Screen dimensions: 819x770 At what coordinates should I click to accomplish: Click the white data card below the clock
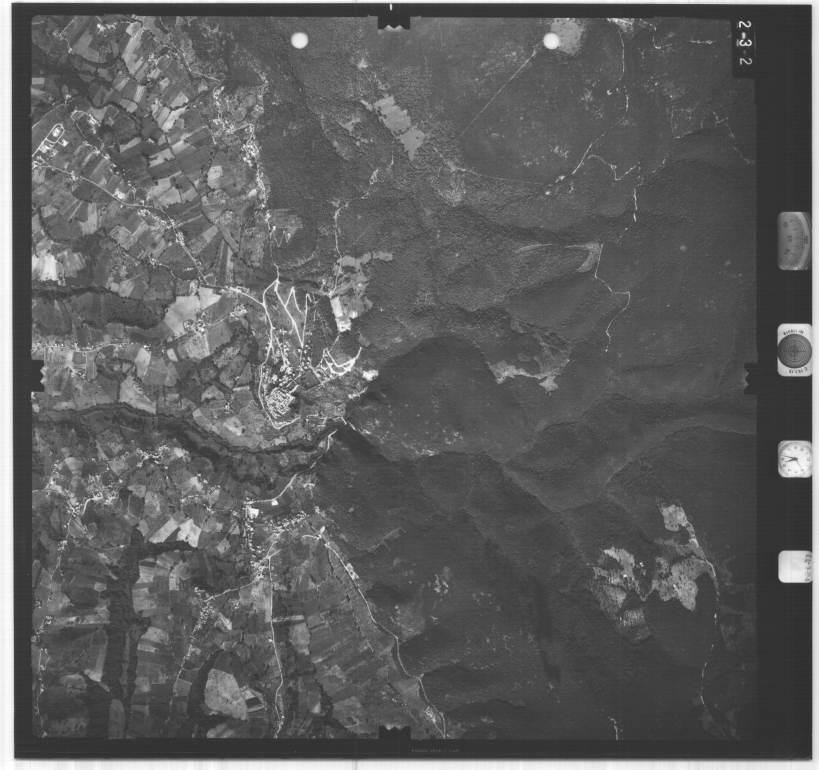(x=794, y=567)
